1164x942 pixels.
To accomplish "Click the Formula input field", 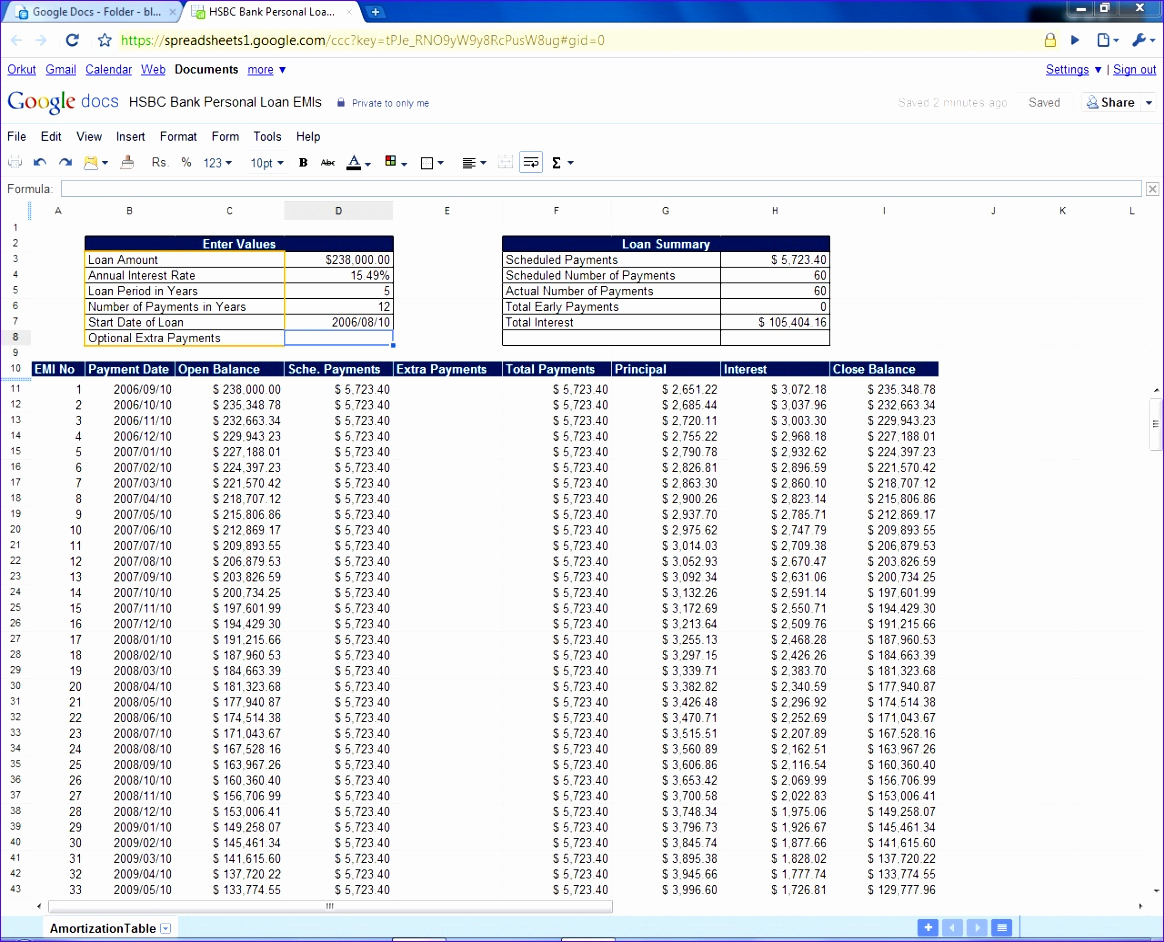I will pos(601,189).
